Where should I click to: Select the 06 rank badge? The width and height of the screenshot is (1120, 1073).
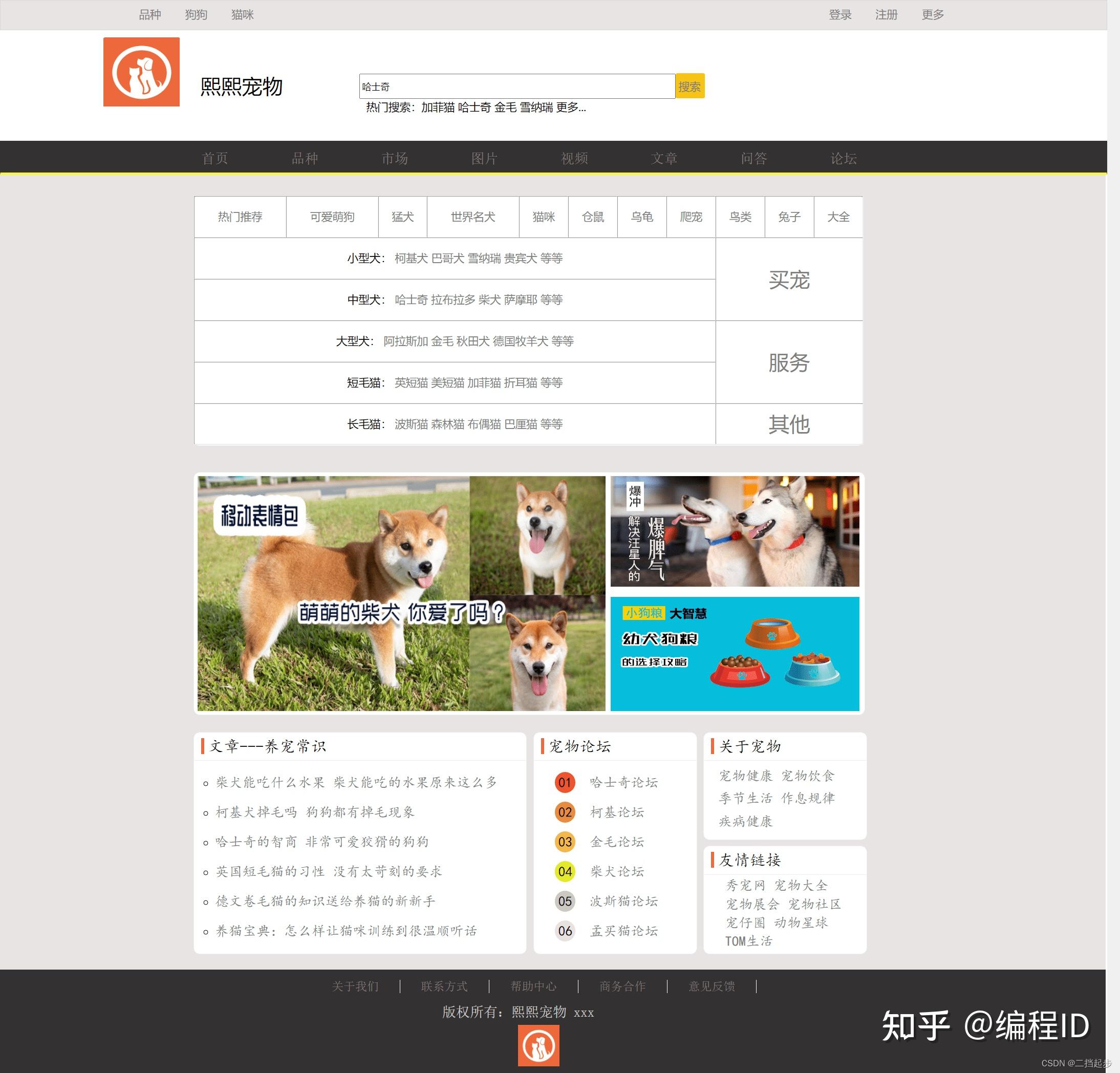(x=565, y=931)
